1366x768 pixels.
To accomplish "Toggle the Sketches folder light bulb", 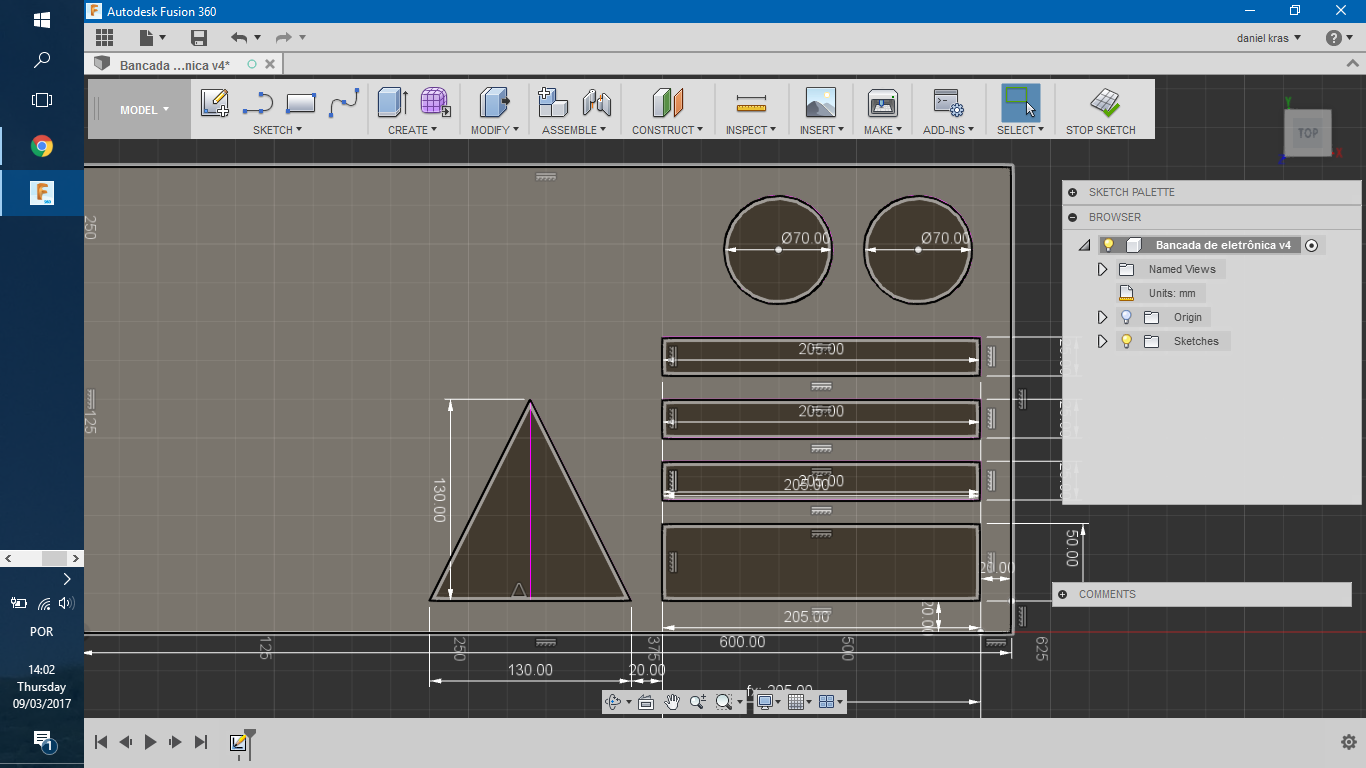I will (1126, 341).
